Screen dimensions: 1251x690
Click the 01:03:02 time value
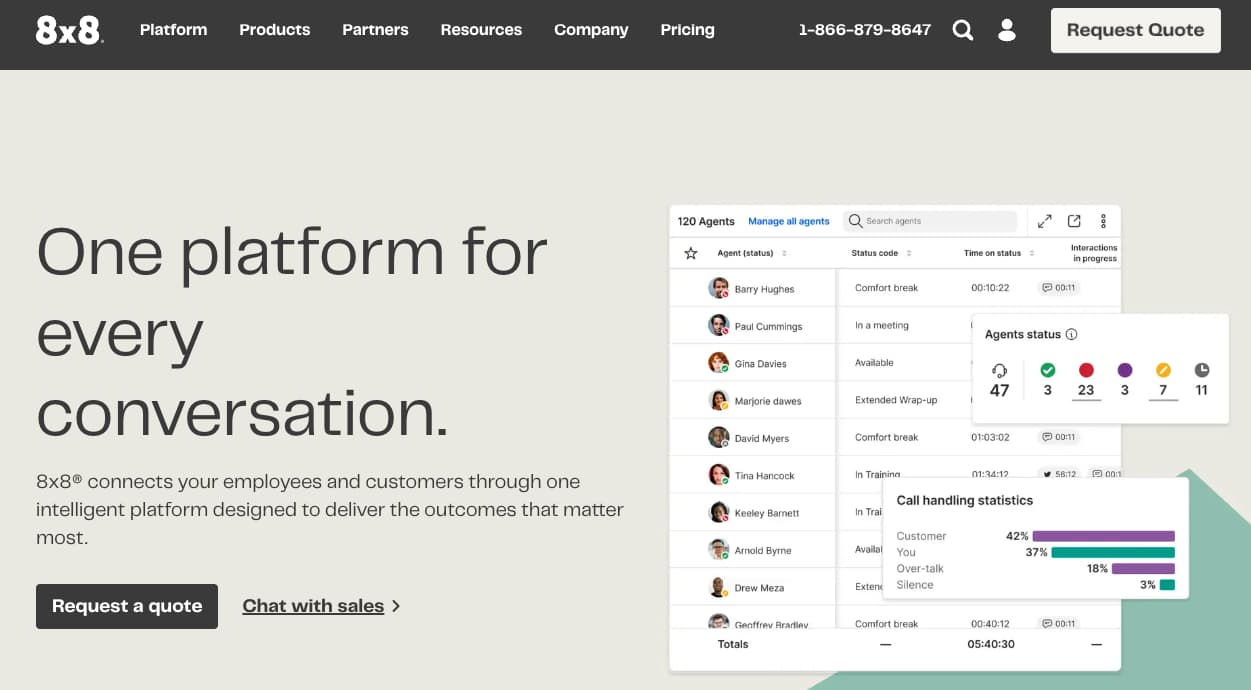point(990,437)
